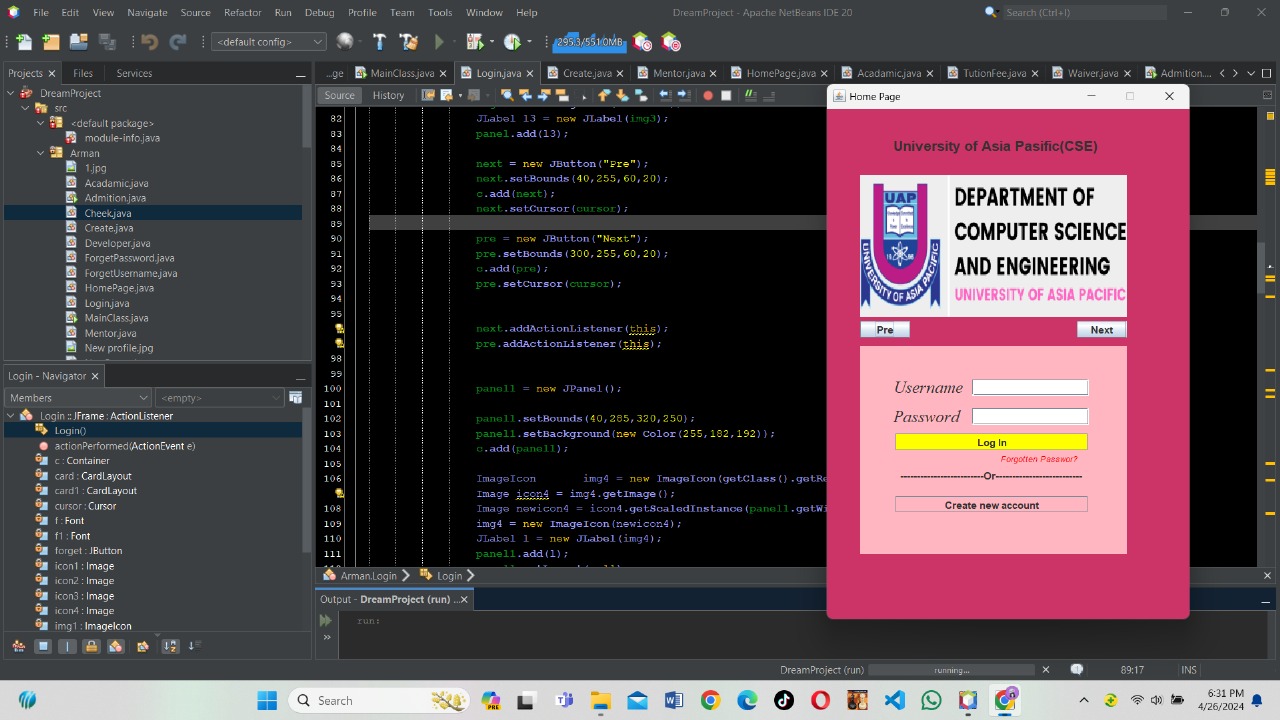Switch to the MainClass.java editor tab
1280x720 pixels.
[402, 73]
